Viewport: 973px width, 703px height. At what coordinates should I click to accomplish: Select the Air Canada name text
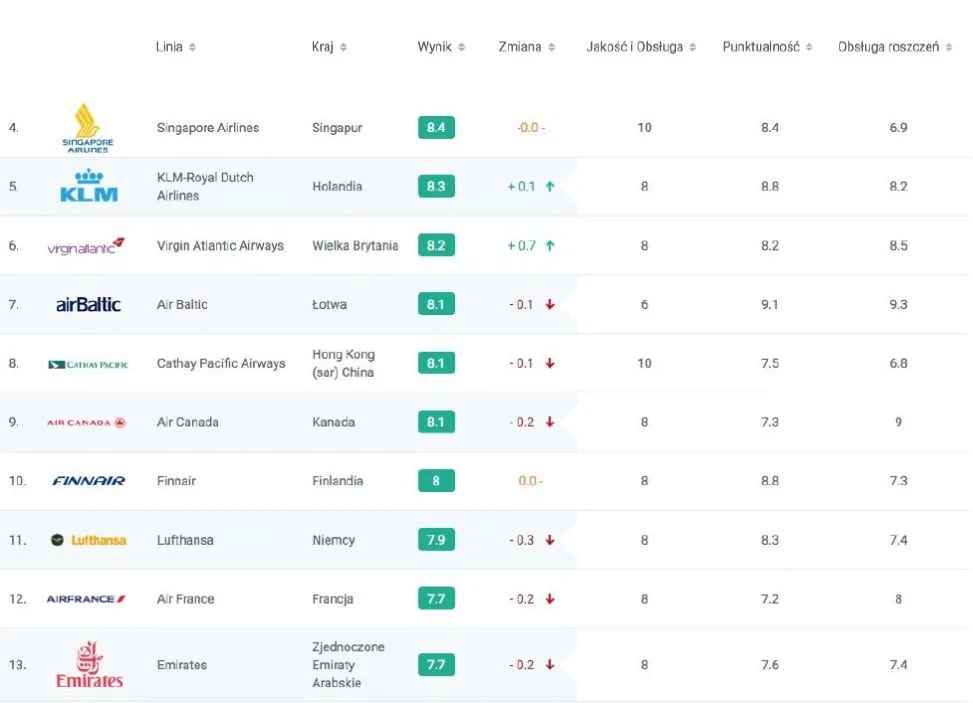pyautogui.click(x=187, y=422)
